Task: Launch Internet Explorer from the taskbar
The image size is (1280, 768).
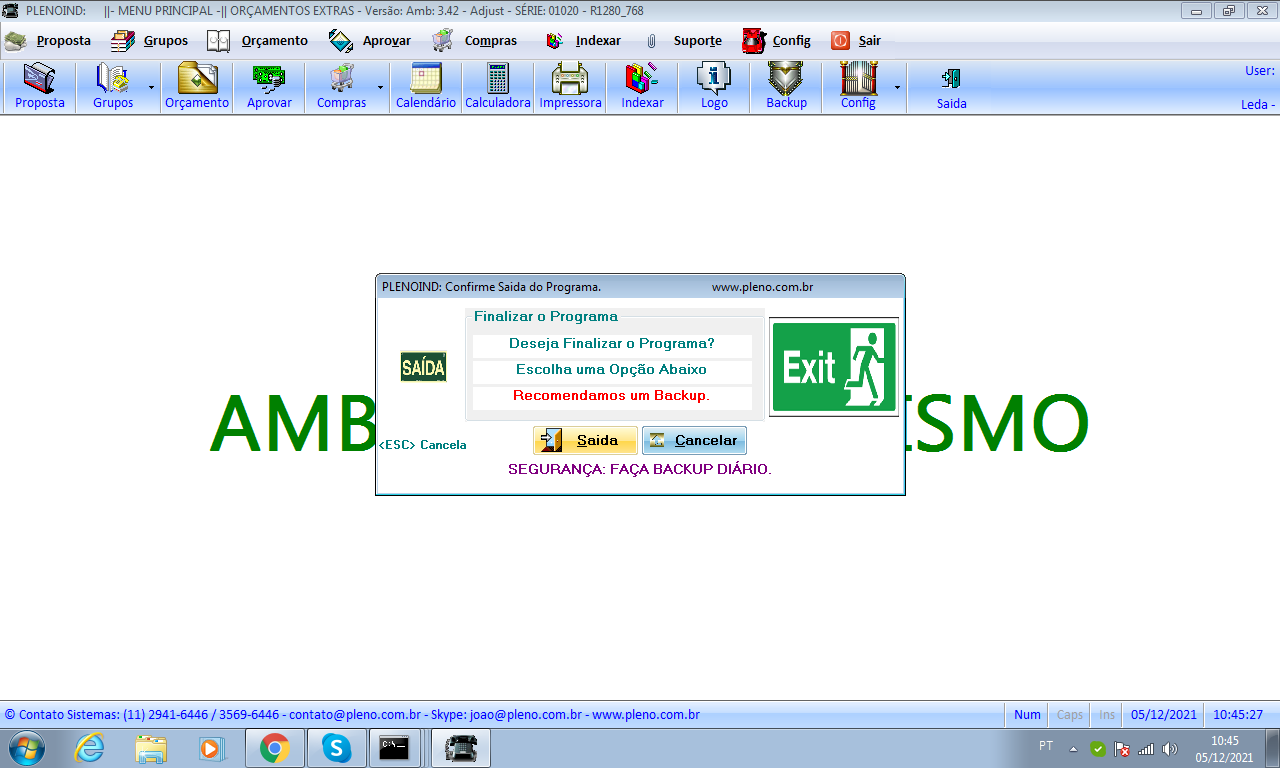Action: [x=90, y=748]
